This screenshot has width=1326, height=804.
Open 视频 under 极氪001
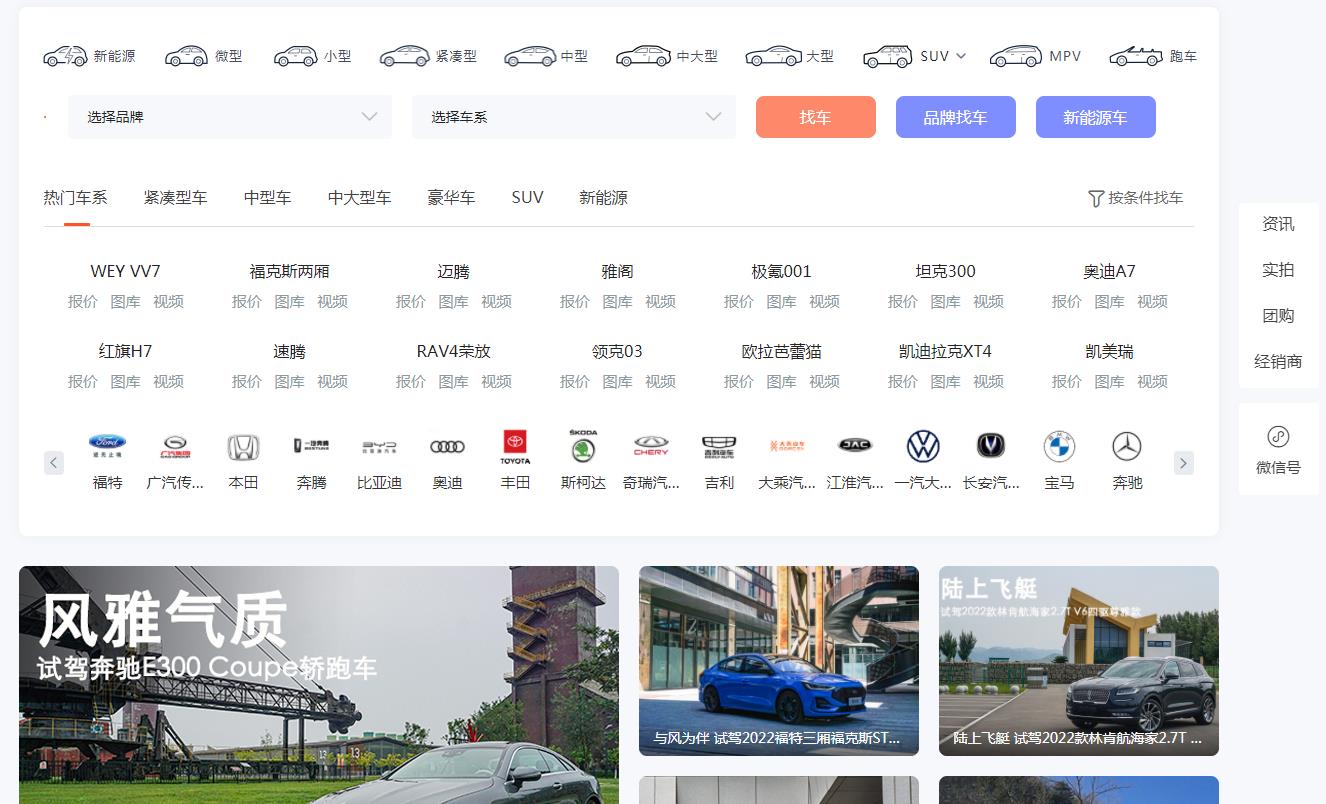coord(824,301)
